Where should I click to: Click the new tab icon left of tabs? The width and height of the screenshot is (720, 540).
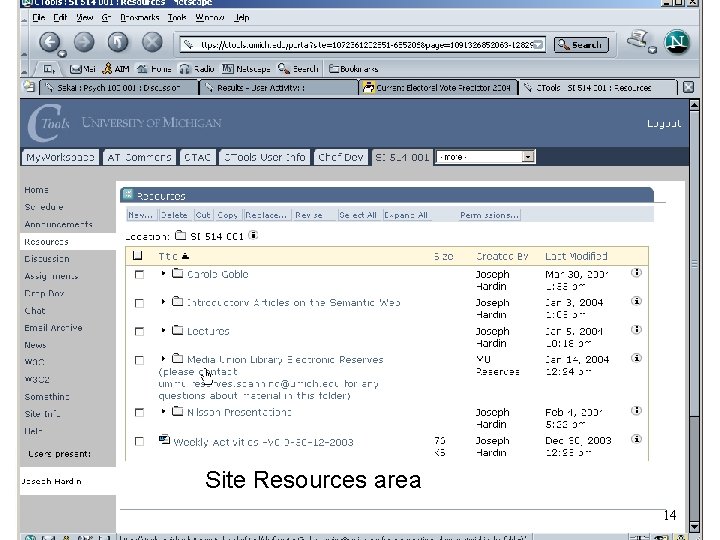point(29,86)
